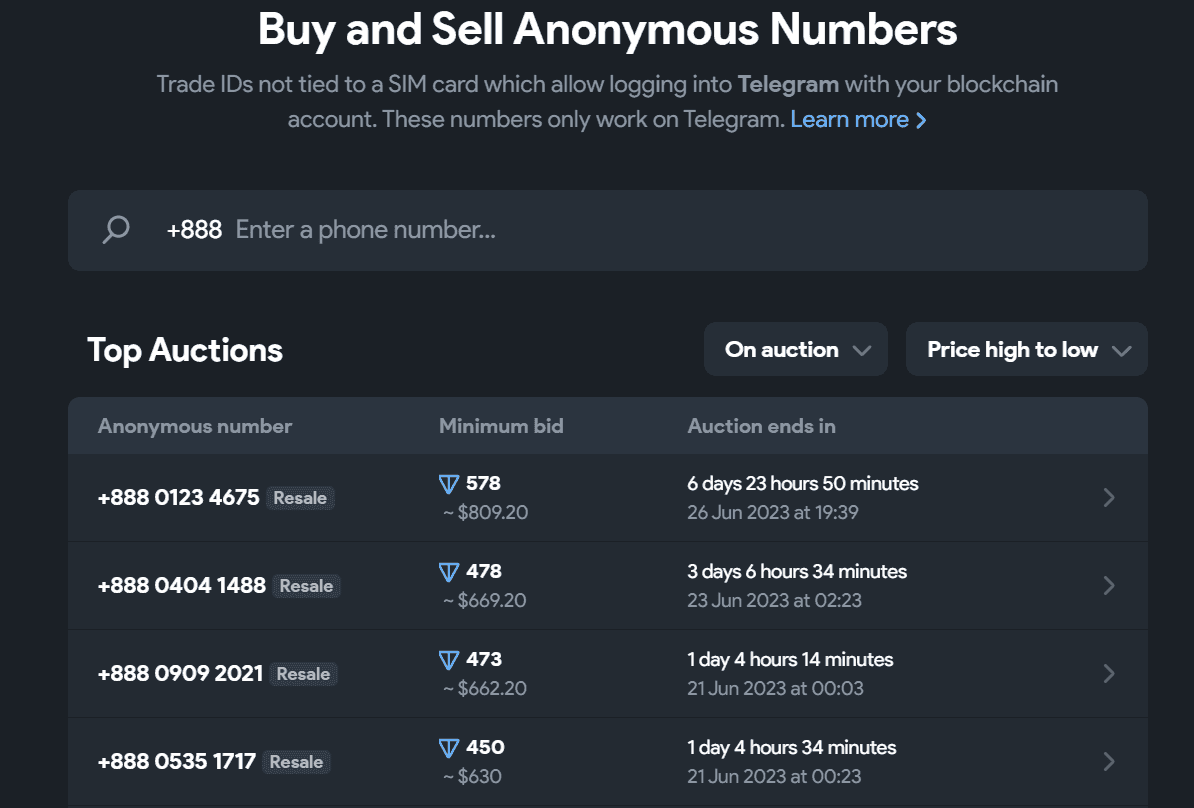Click TON icon beside 450 bid

pyautogui.click(x=449, y=748)
